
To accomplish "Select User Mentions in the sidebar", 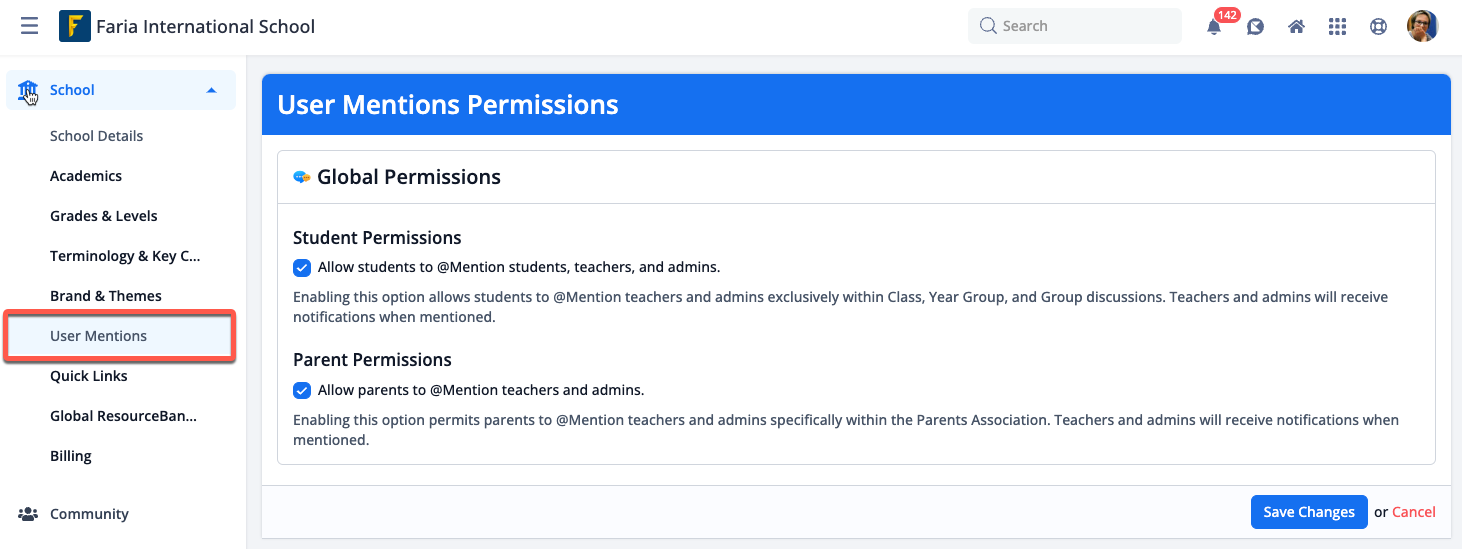I will point(120,336).
